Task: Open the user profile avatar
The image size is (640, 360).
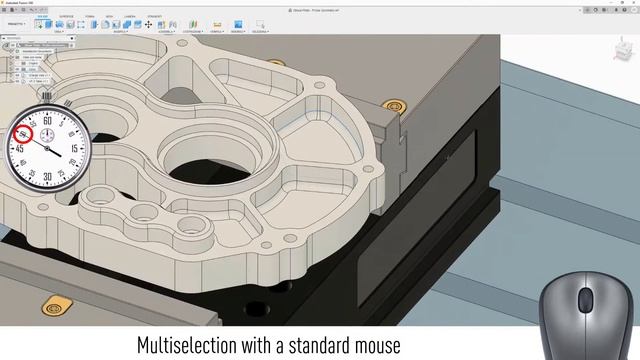Action: pyautogui.click(x=634, y=10)
